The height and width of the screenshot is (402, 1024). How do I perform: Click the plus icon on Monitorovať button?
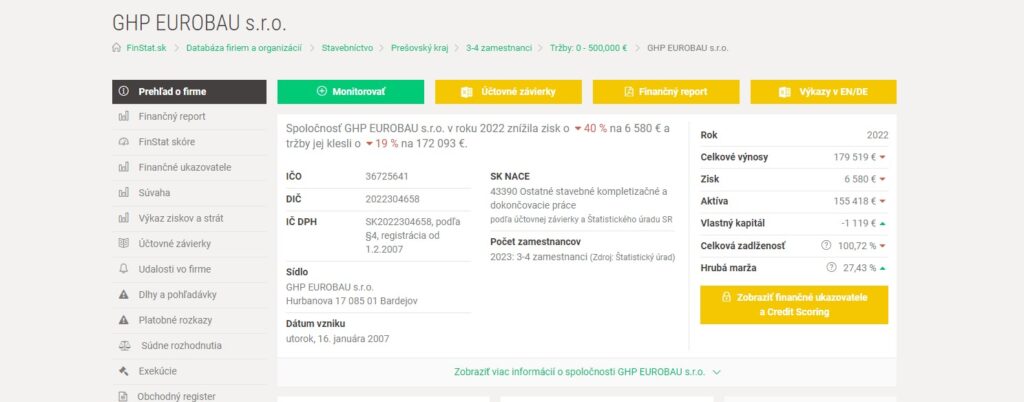[321, 91]
